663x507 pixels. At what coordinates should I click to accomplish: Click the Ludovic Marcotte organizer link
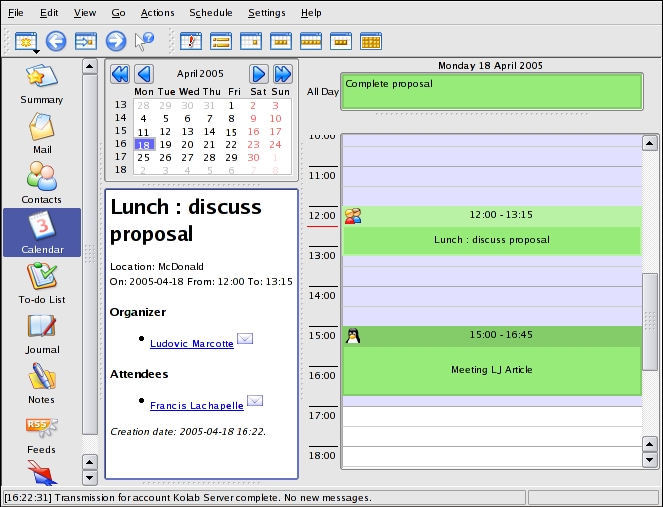pyautogui.click(x=191, y=344)
